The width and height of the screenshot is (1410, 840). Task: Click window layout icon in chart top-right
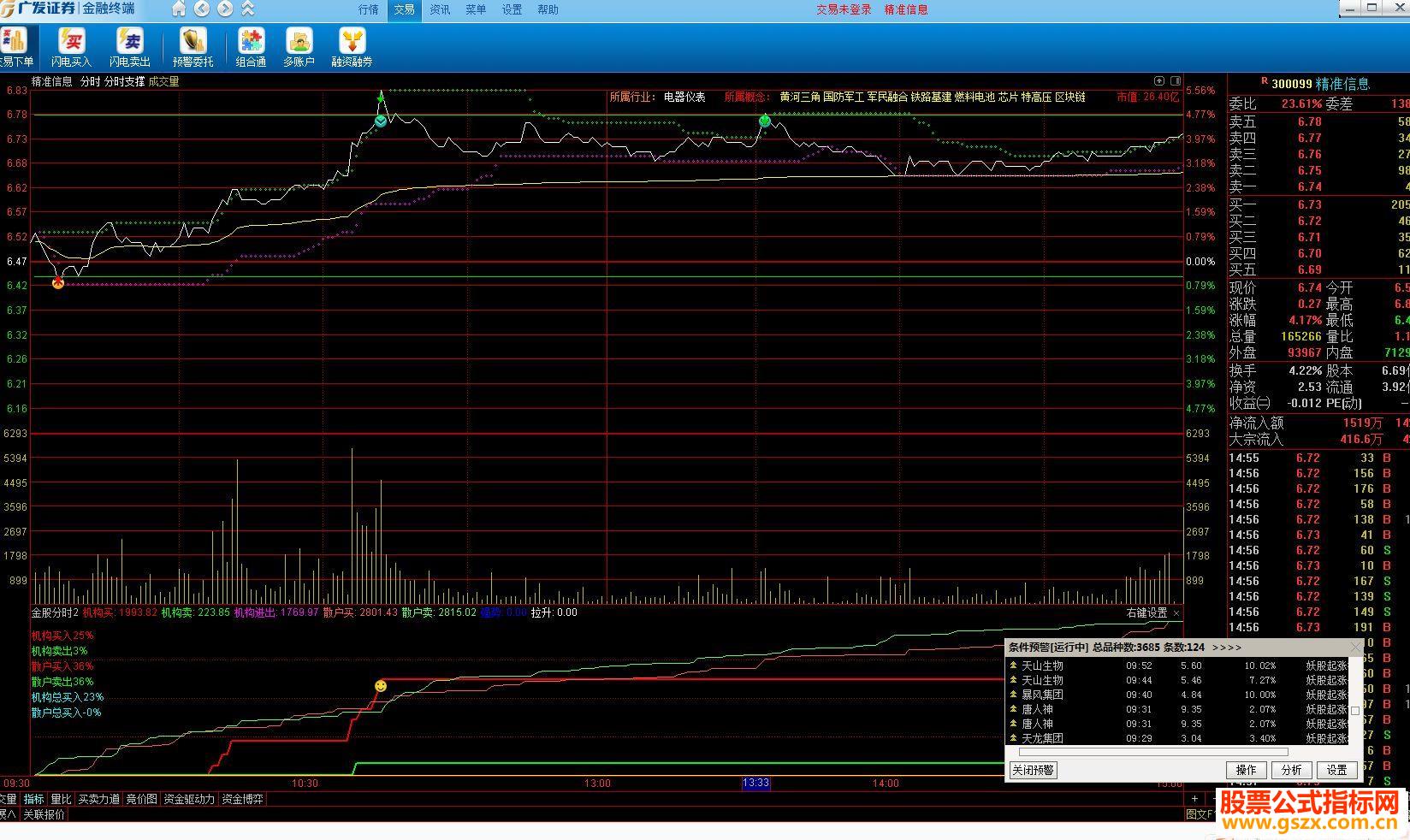click(x=1176, y=81)
